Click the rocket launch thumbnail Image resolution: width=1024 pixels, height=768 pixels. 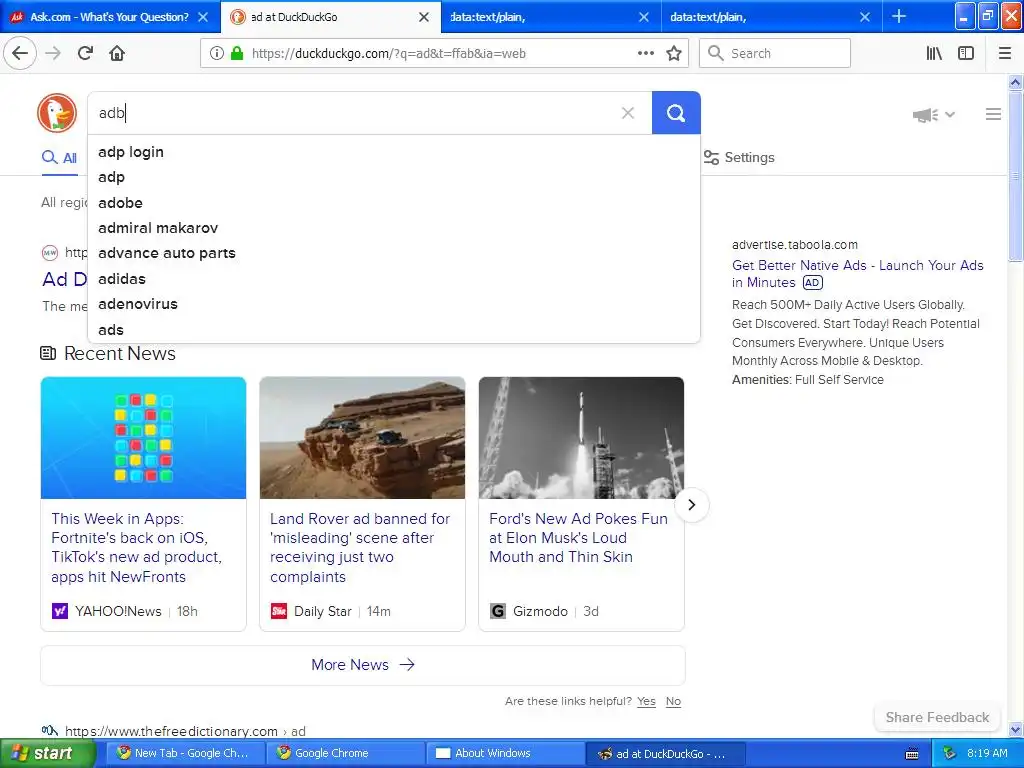pos(581,438)
